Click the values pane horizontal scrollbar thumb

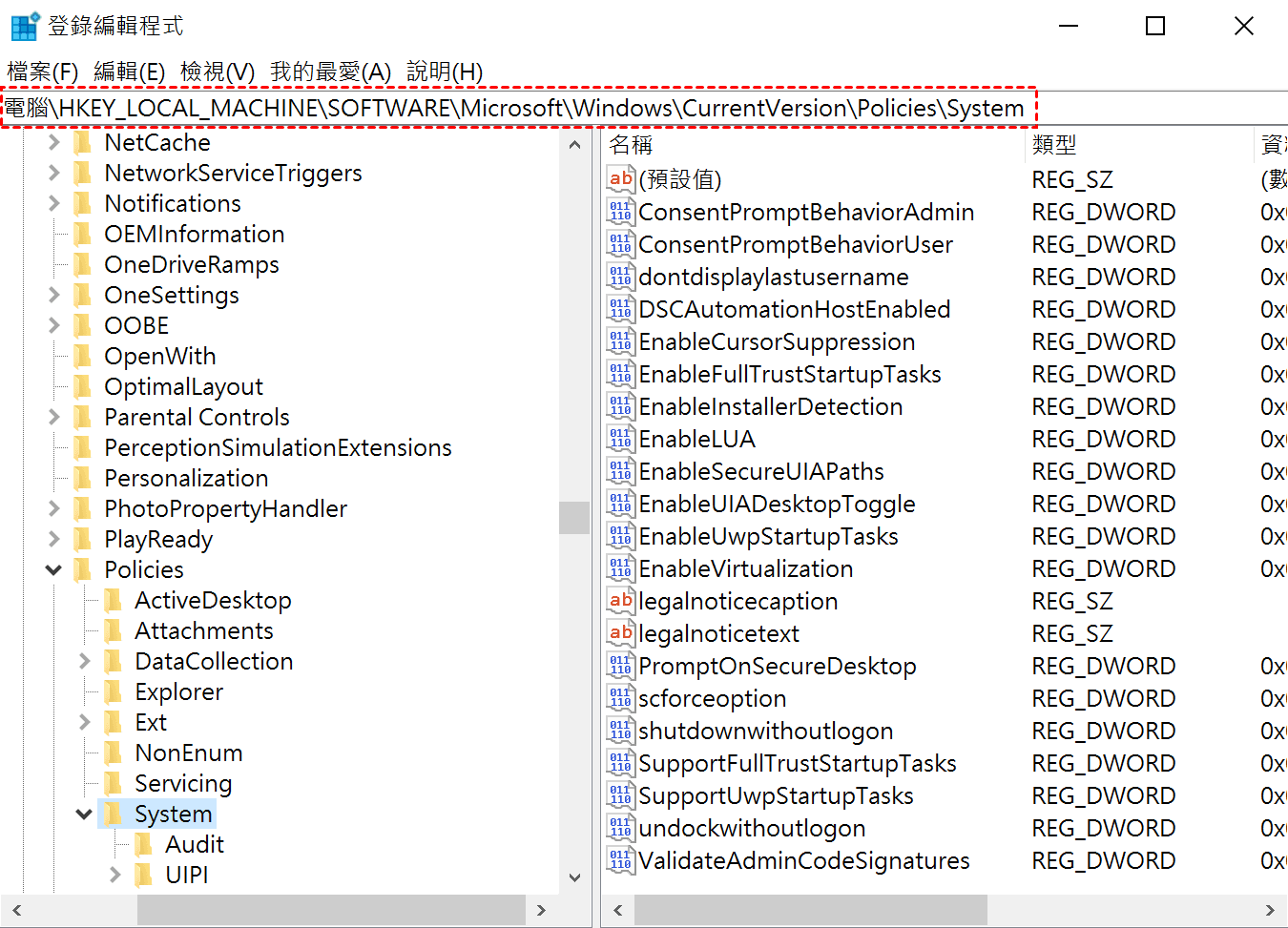(811, 911)
